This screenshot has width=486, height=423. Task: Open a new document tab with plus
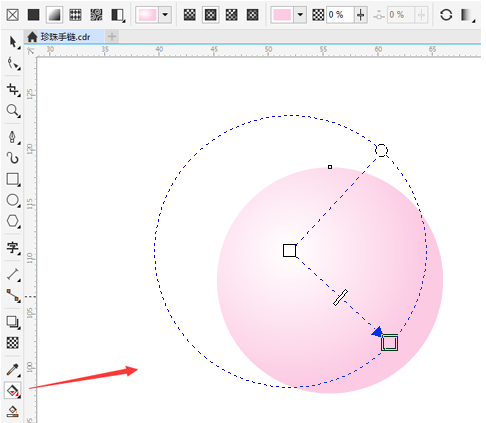point(112,37)
